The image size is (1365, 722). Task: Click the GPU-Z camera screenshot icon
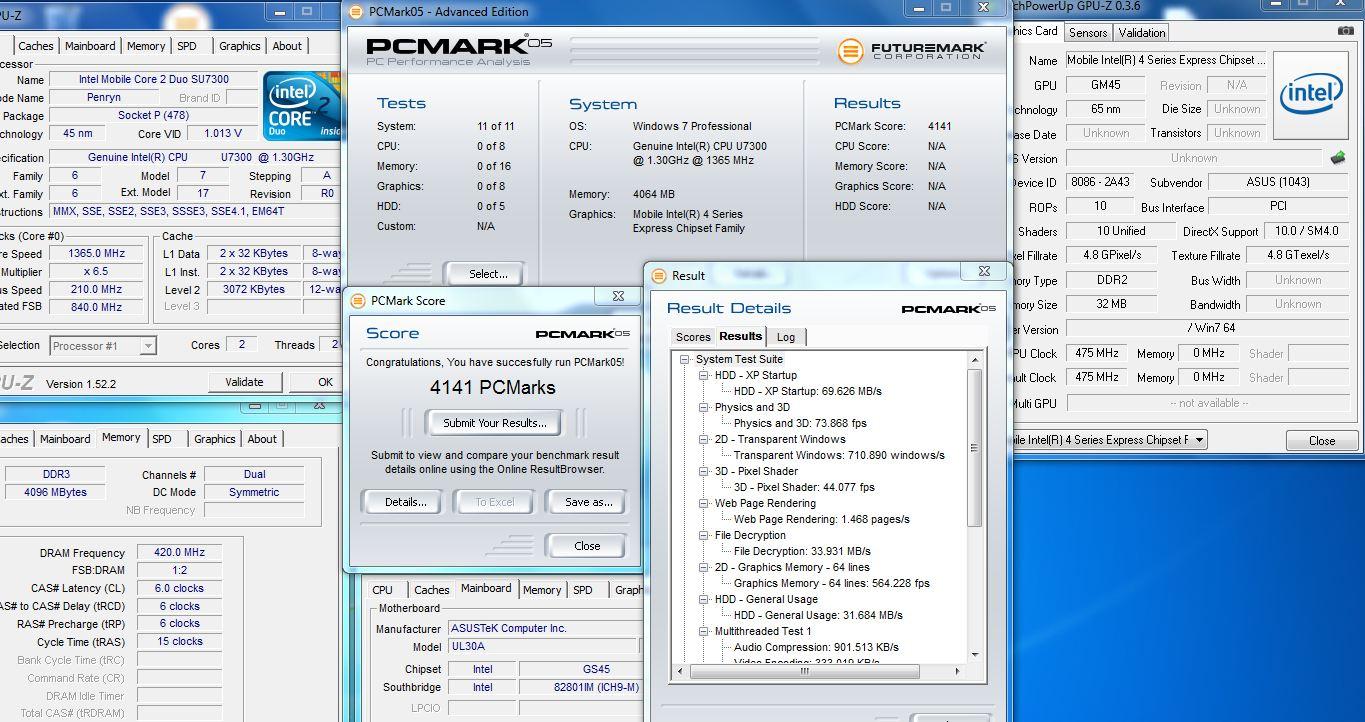[1345, 32]
